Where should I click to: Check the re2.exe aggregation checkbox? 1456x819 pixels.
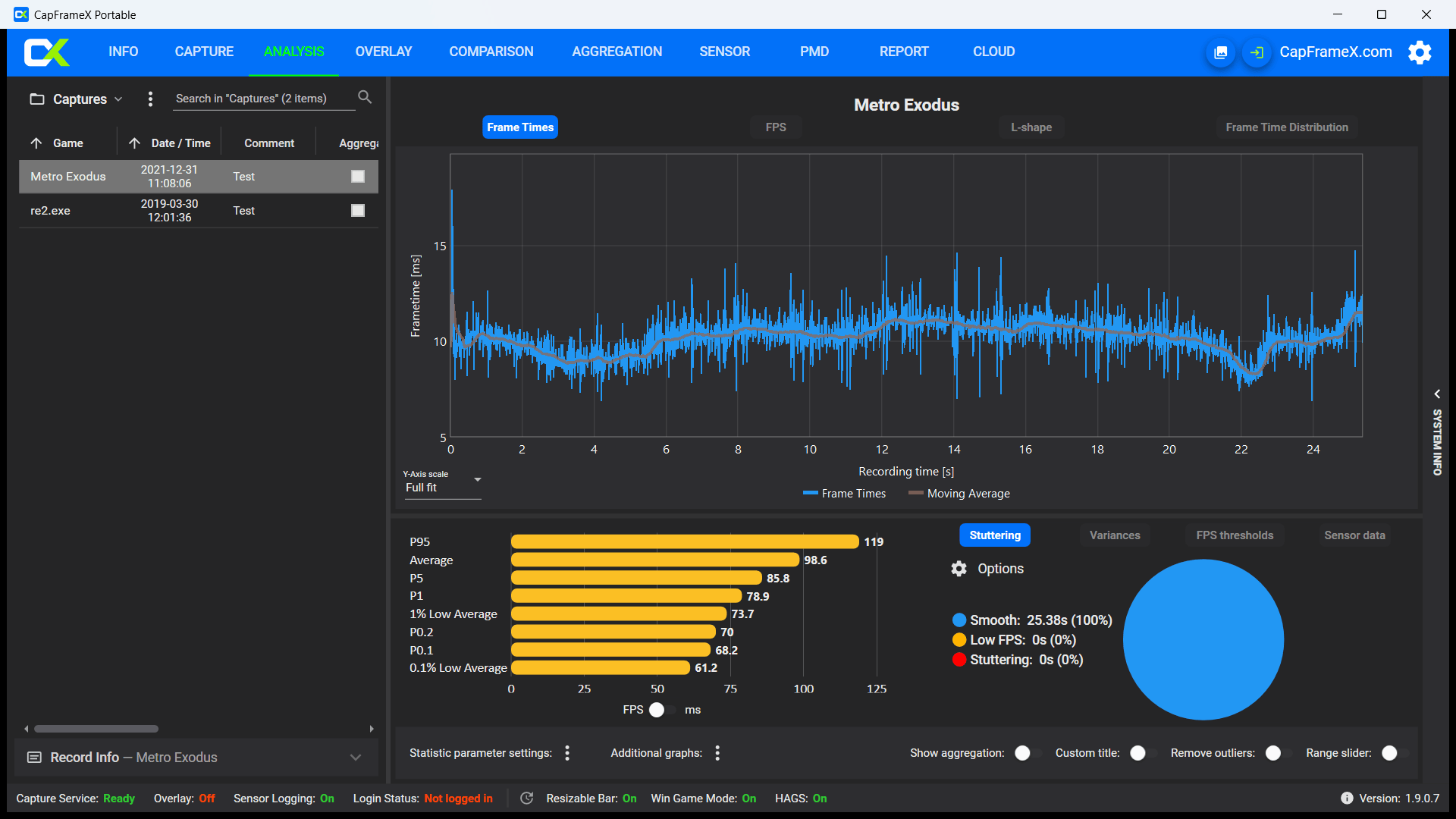(x=358, y=211)
